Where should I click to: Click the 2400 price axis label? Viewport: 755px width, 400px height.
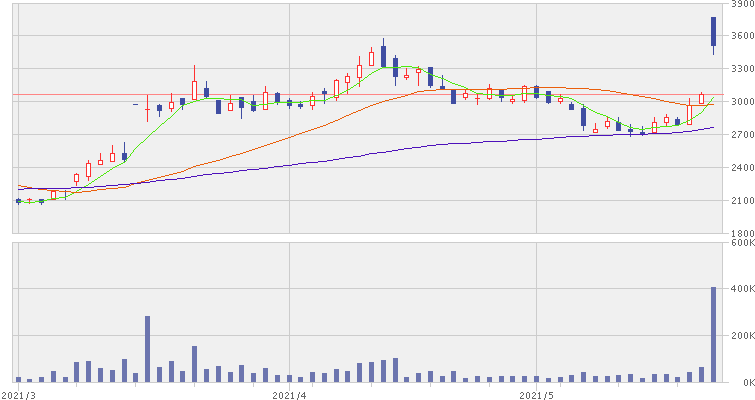coord(742,168)
